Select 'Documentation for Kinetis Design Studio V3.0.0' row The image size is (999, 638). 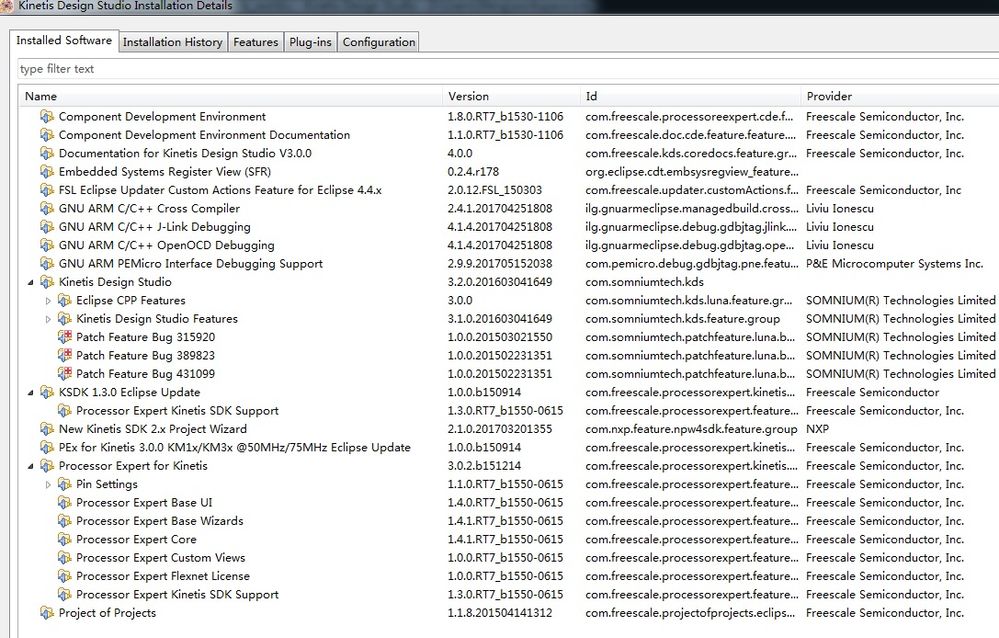(185, 154)
